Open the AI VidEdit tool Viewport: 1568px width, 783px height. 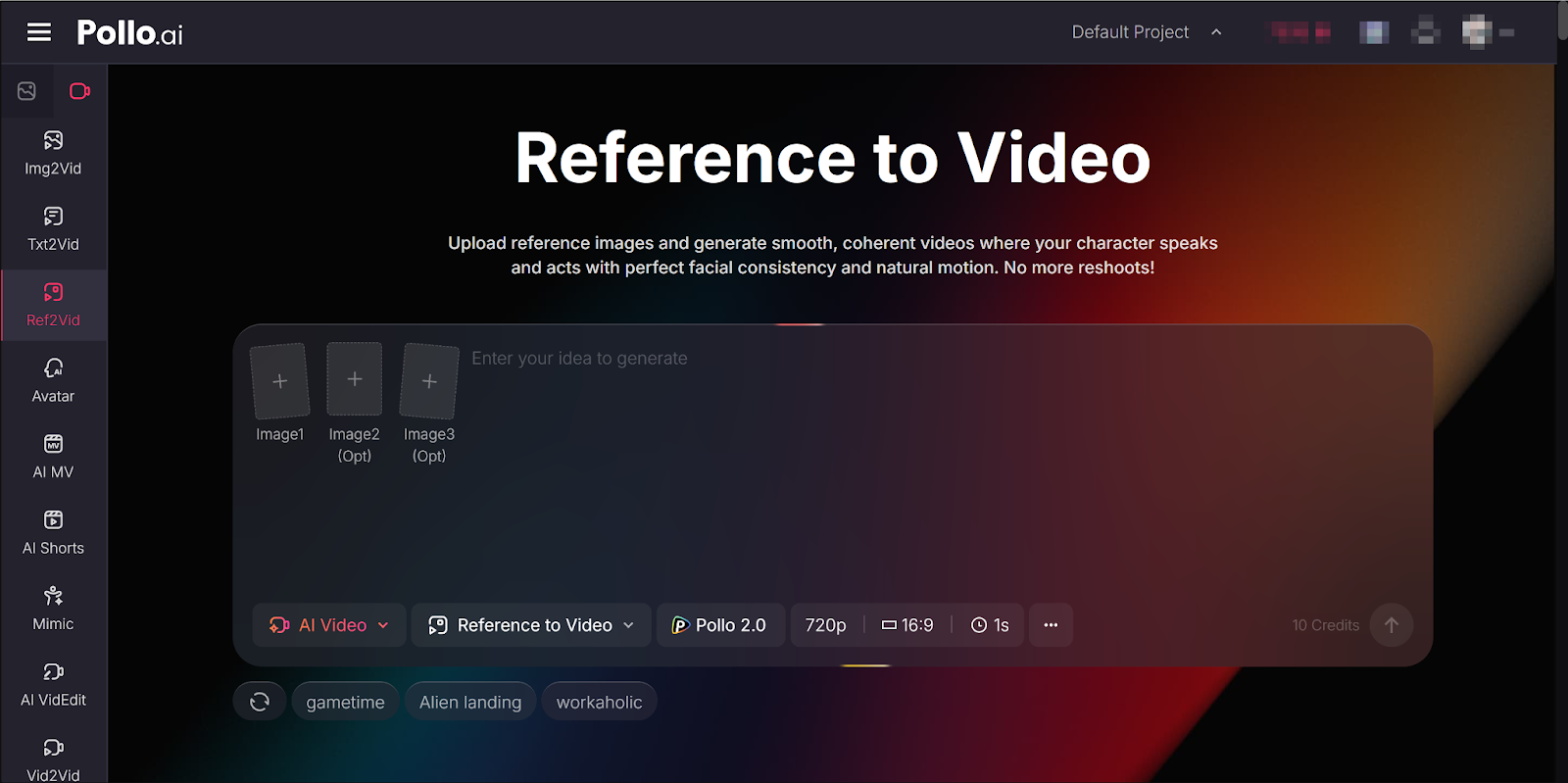53,684
